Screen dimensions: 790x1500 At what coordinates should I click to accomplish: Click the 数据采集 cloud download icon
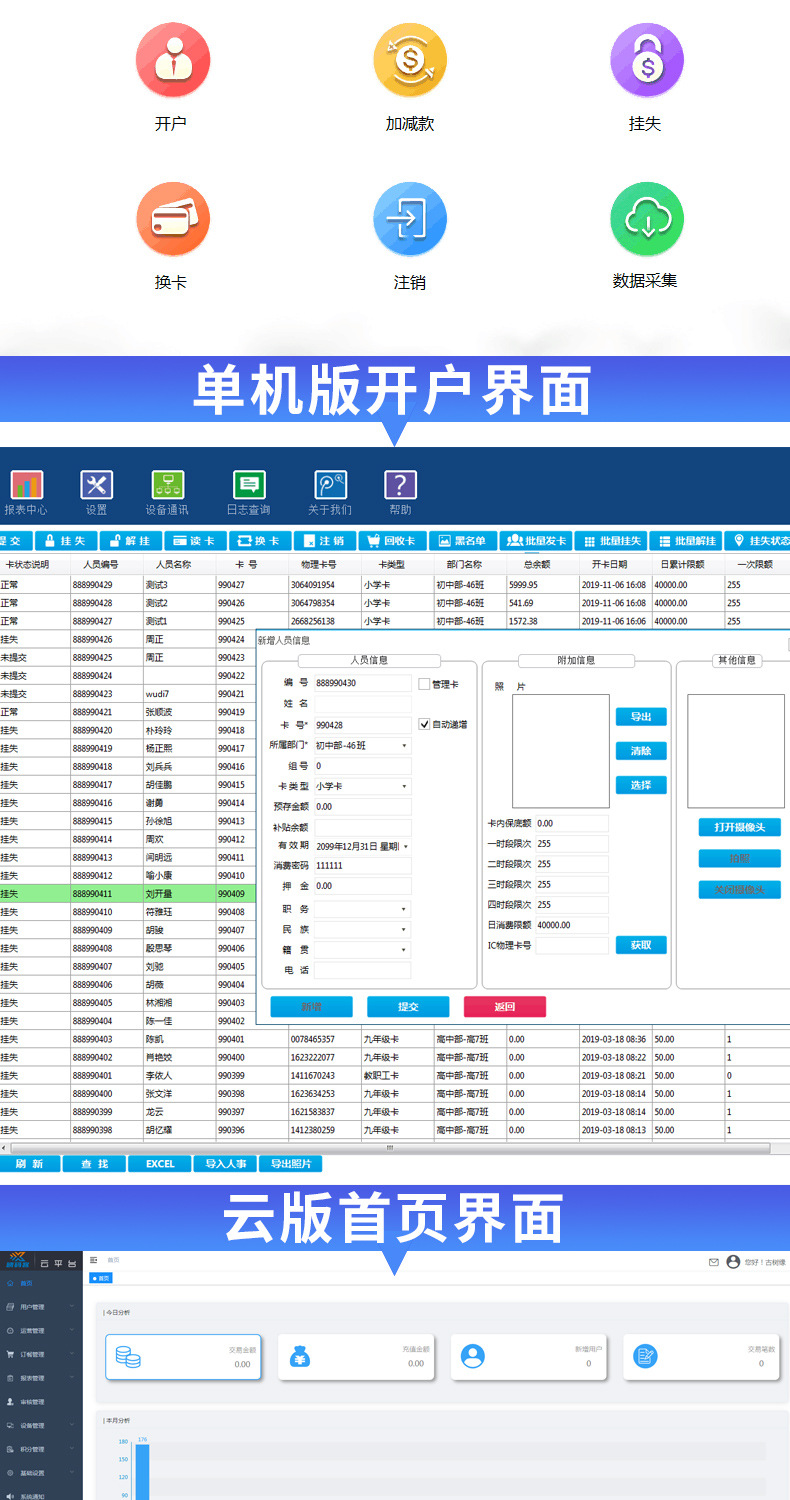[647, 219]
